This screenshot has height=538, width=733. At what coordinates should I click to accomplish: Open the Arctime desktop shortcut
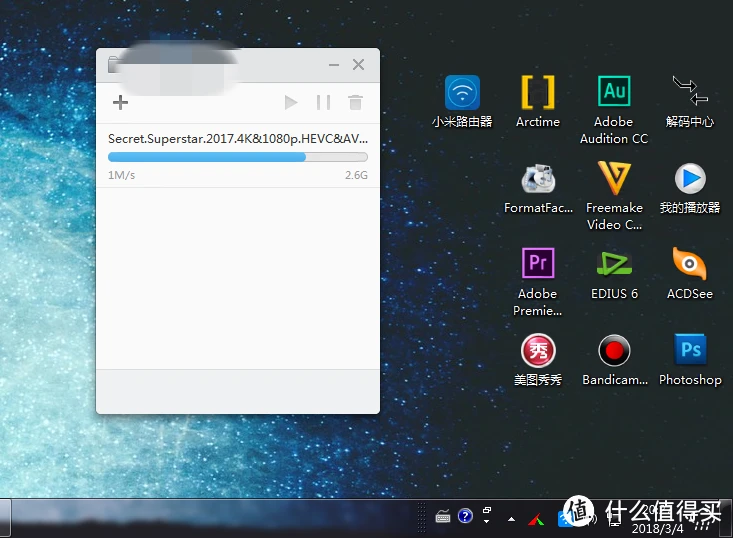pyautogui.click(x=538, y=102)
